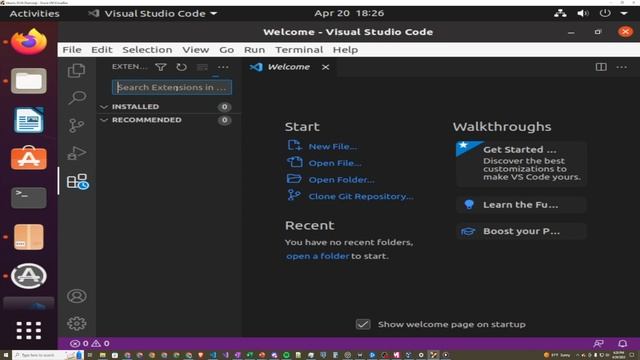Open the Edit menu
This screenshot has width=640, height=360.
102,50
